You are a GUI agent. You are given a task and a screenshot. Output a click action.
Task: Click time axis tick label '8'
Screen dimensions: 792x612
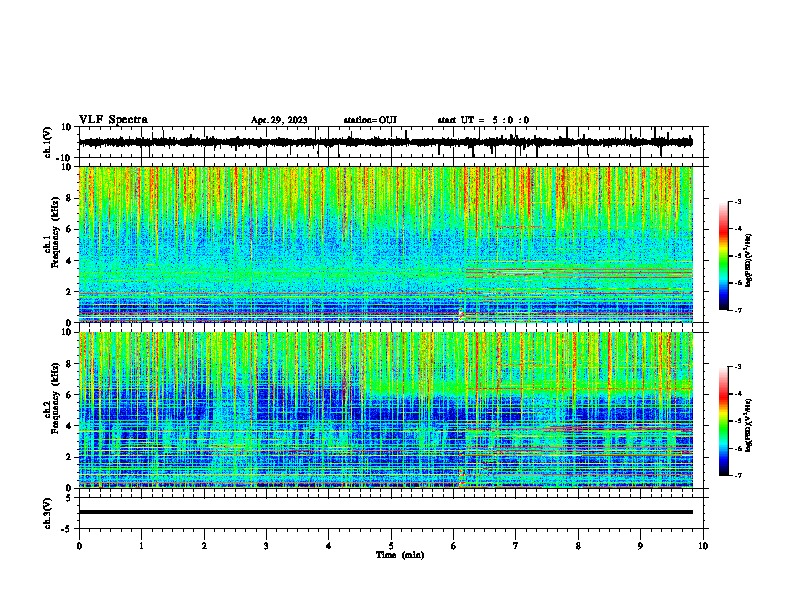point(578,546)
